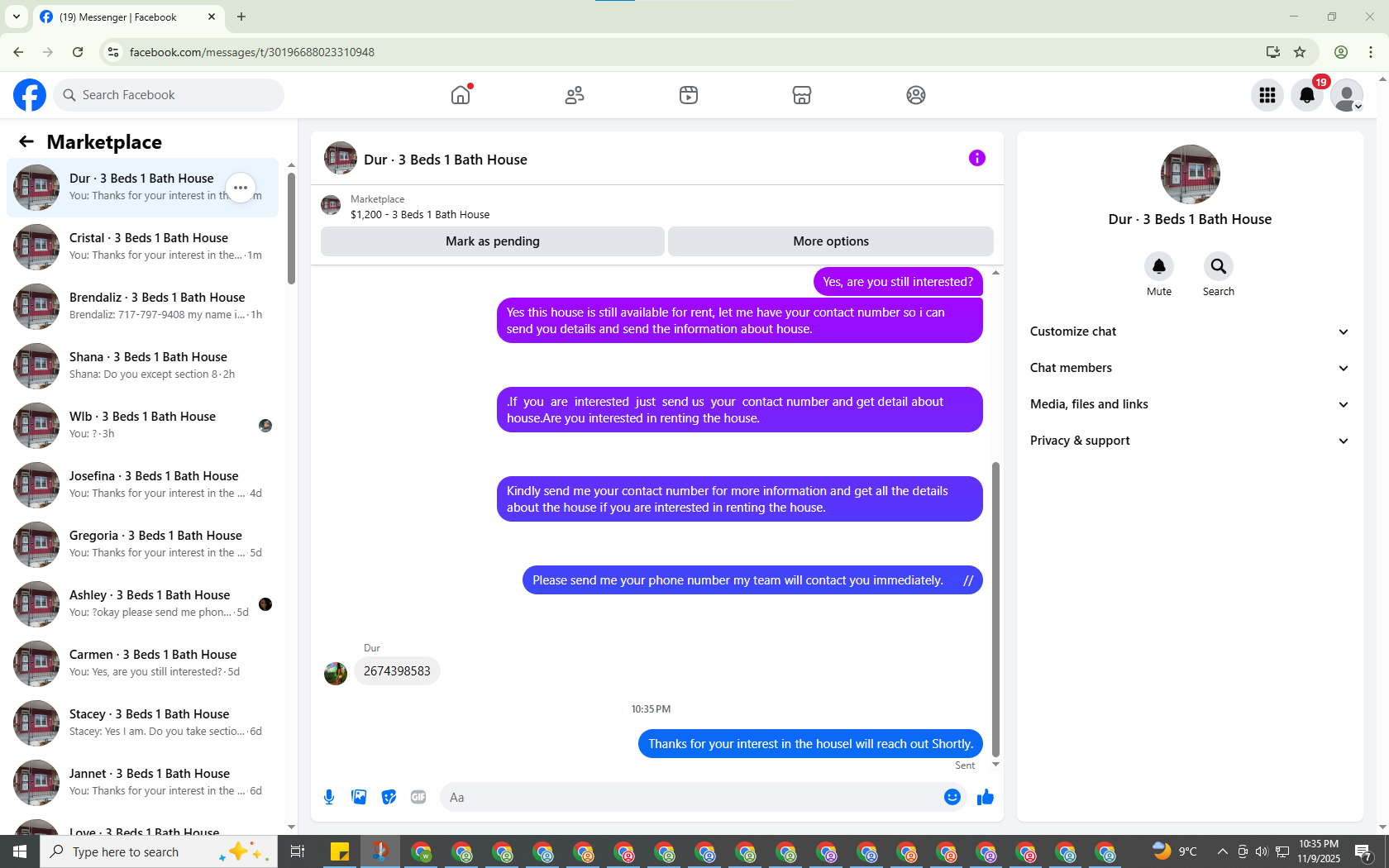
Task: Click the browser address bar URL
Action: point(252,52)
